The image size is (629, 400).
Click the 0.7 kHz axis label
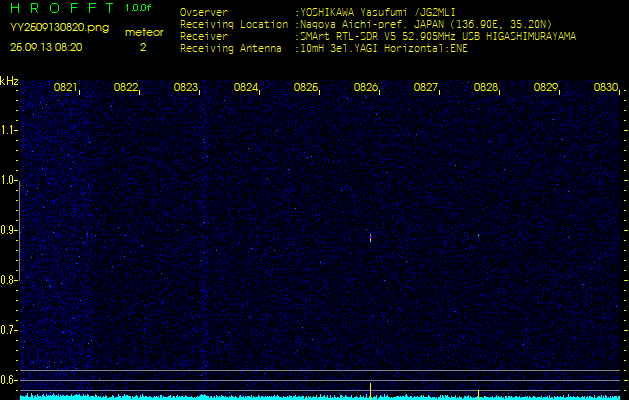[x=9, y=329]
